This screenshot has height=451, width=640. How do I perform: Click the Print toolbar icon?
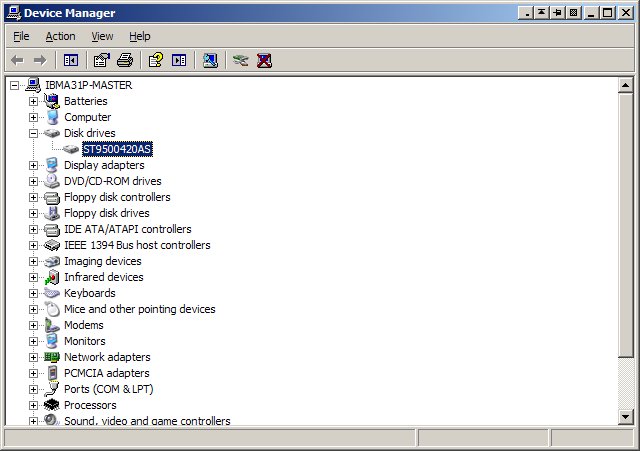[x=125, y=60]
